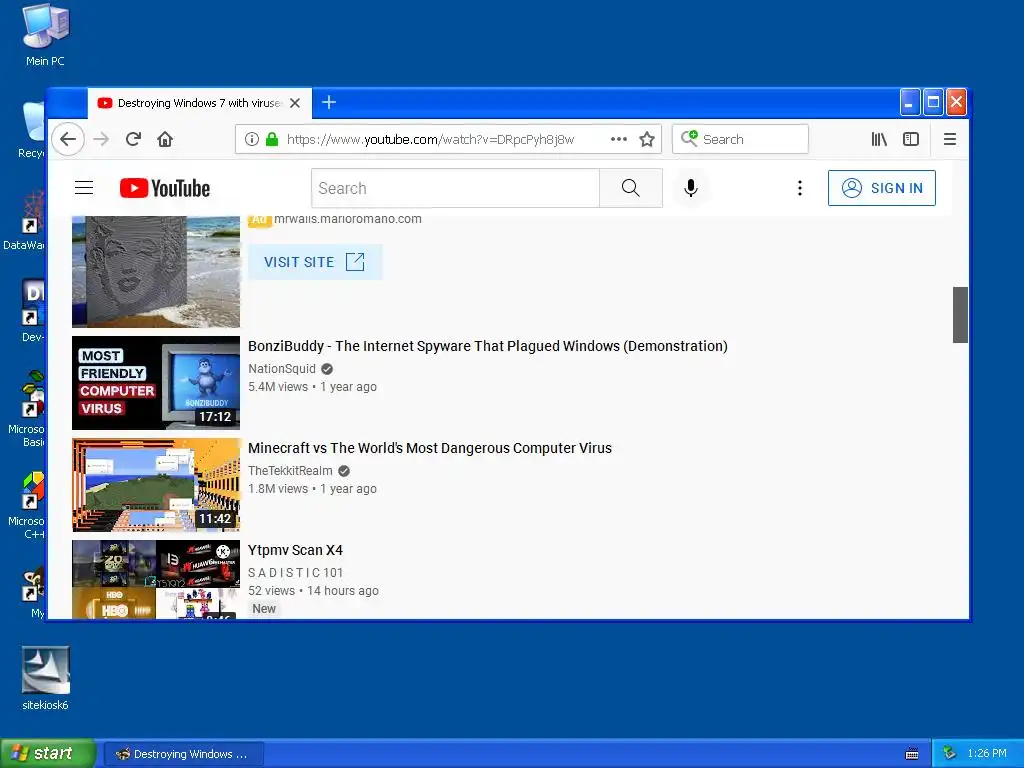Viewport: 1024px width, 768px height.
Task: Click the YouTube search field
Action: coord(455,188)
